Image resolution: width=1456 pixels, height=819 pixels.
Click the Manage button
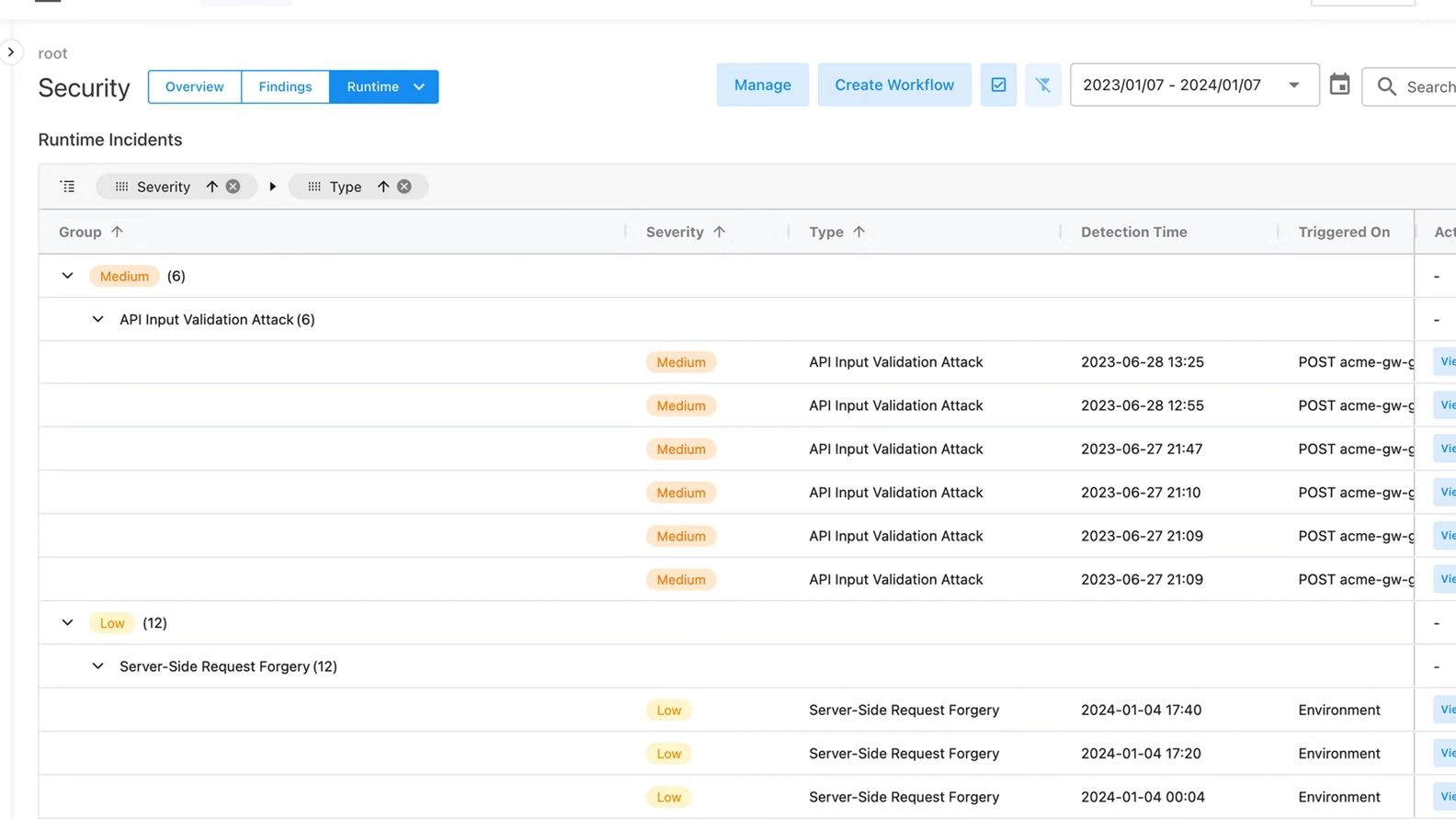762,85
